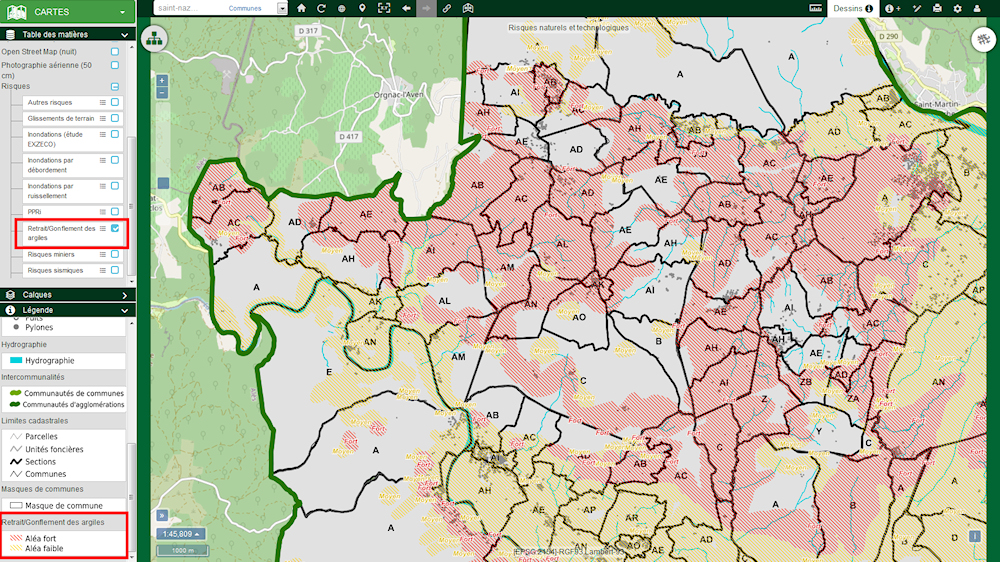The height and width of the screenshot is (562, 1000).
Task: Click the user account icon
Action: 977,8
